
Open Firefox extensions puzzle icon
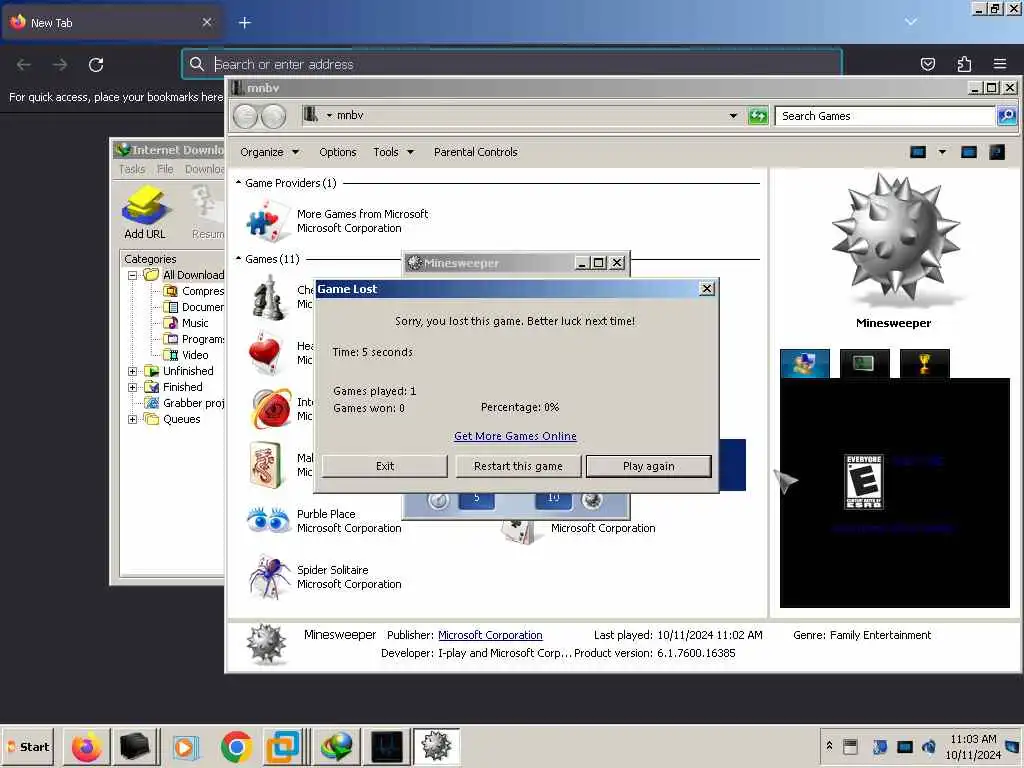pos(964,64)
